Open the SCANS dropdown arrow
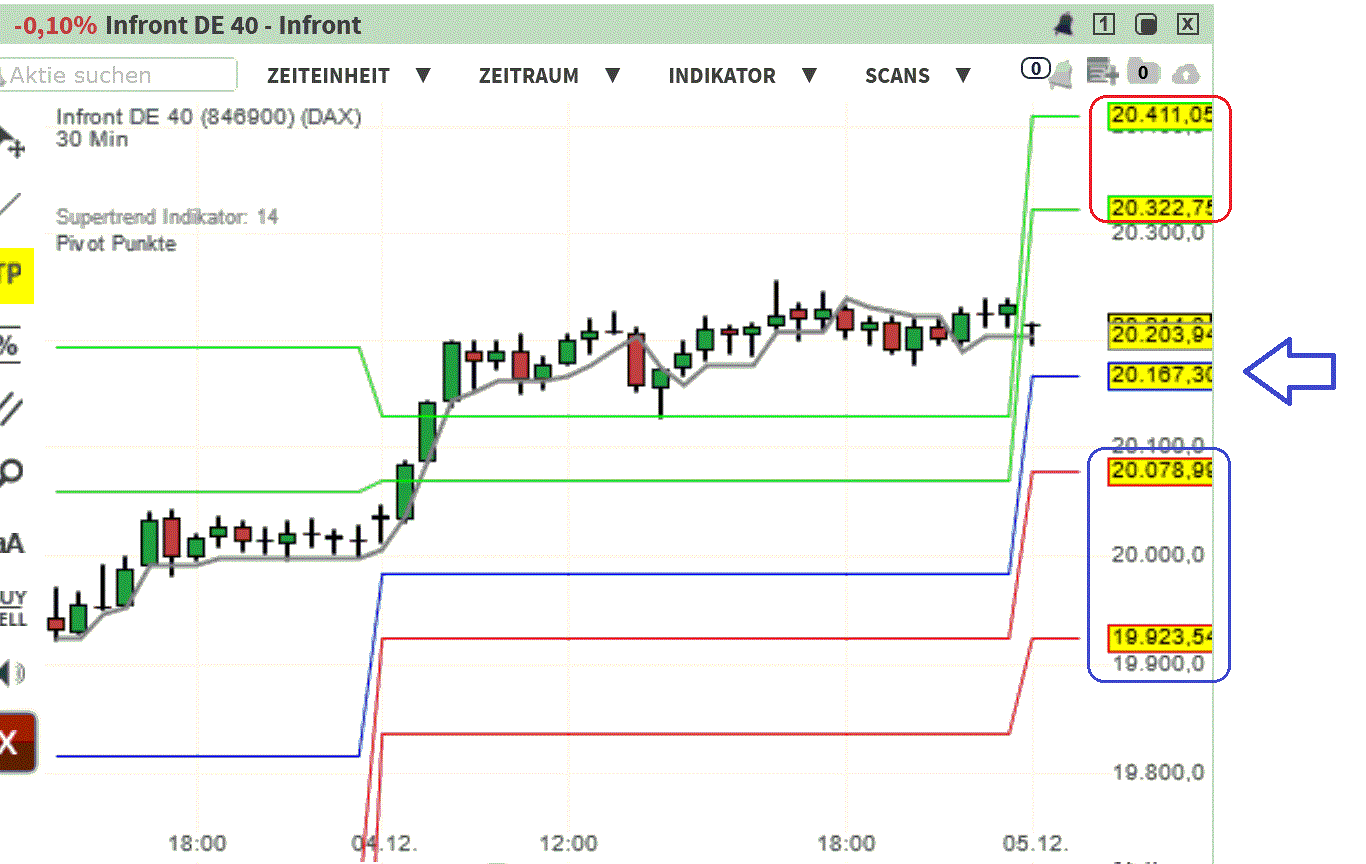This screenshot has height=864, width=1366. click(x=962, y=75)
